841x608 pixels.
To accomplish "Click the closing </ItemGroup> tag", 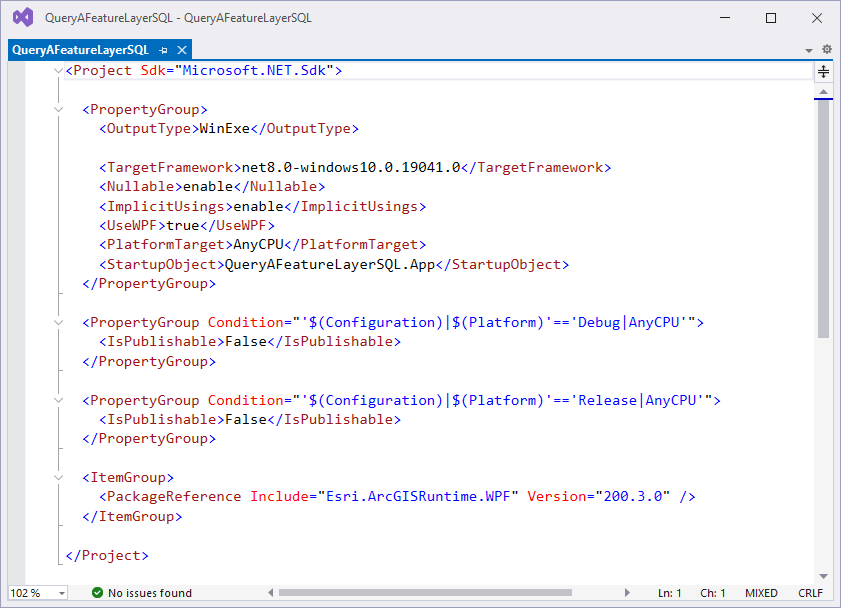I will (x=132, y=516).
